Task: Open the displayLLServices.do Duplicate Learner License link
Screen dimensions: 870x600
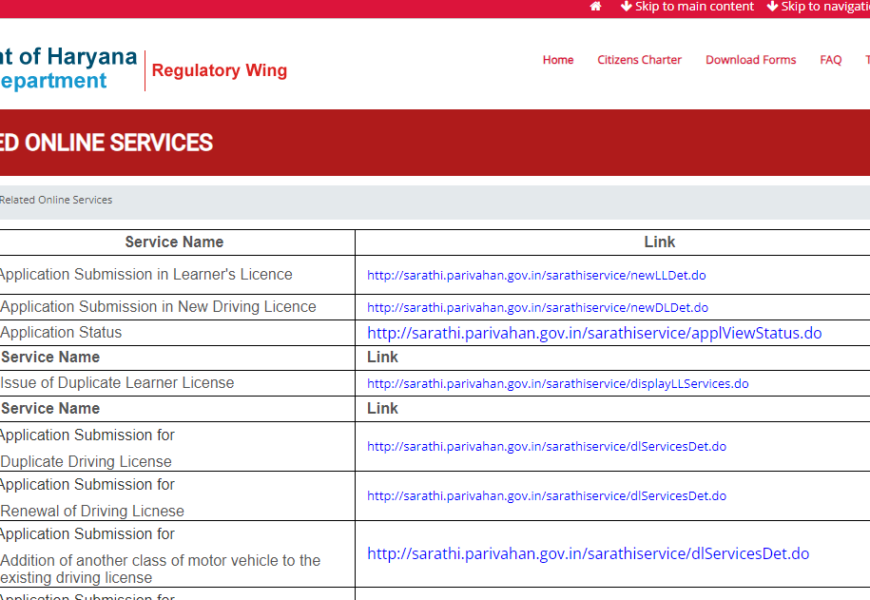Action: point(557,384)
